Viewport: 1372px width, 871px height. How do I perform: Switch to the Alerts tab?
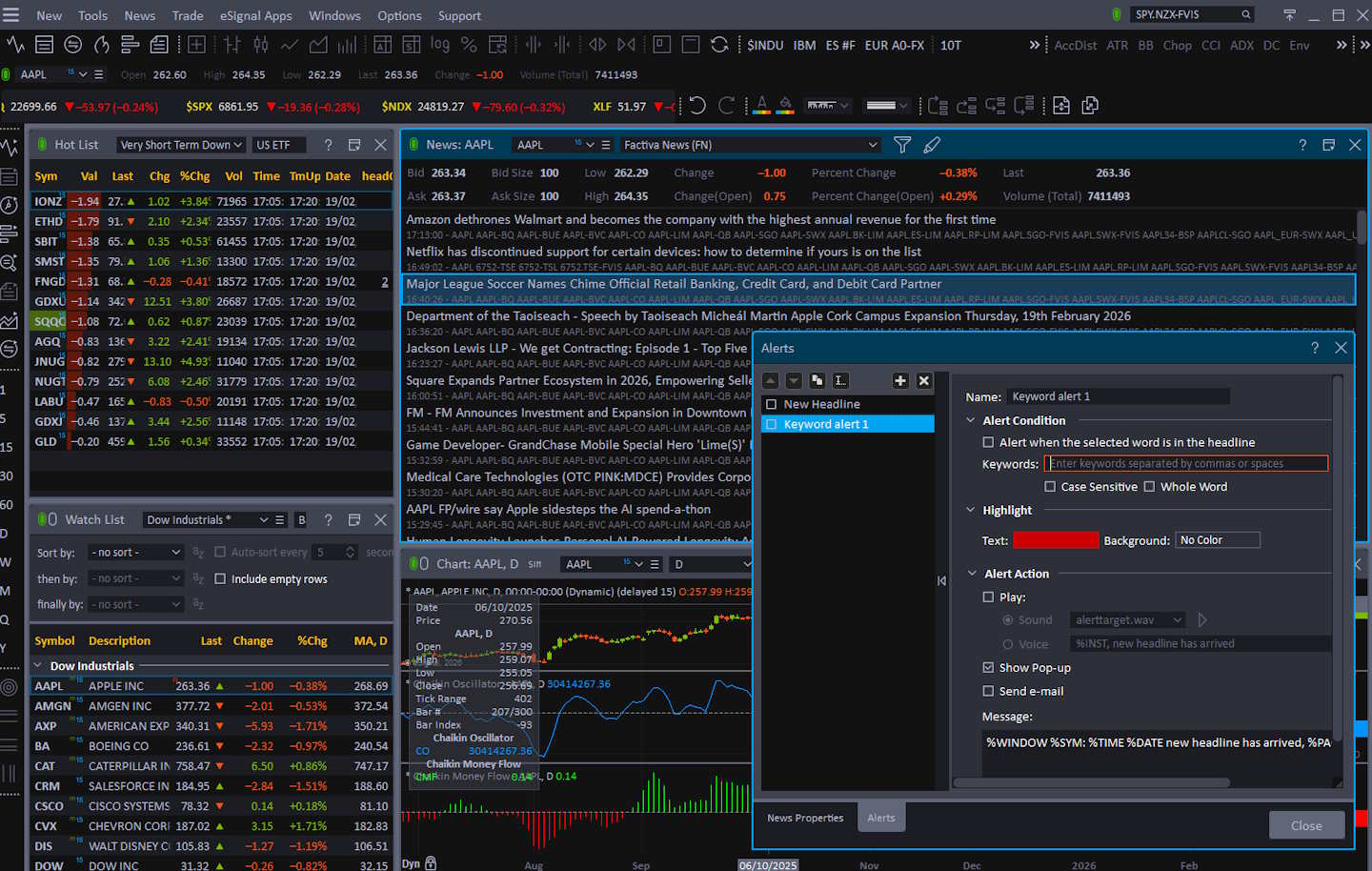881,818
